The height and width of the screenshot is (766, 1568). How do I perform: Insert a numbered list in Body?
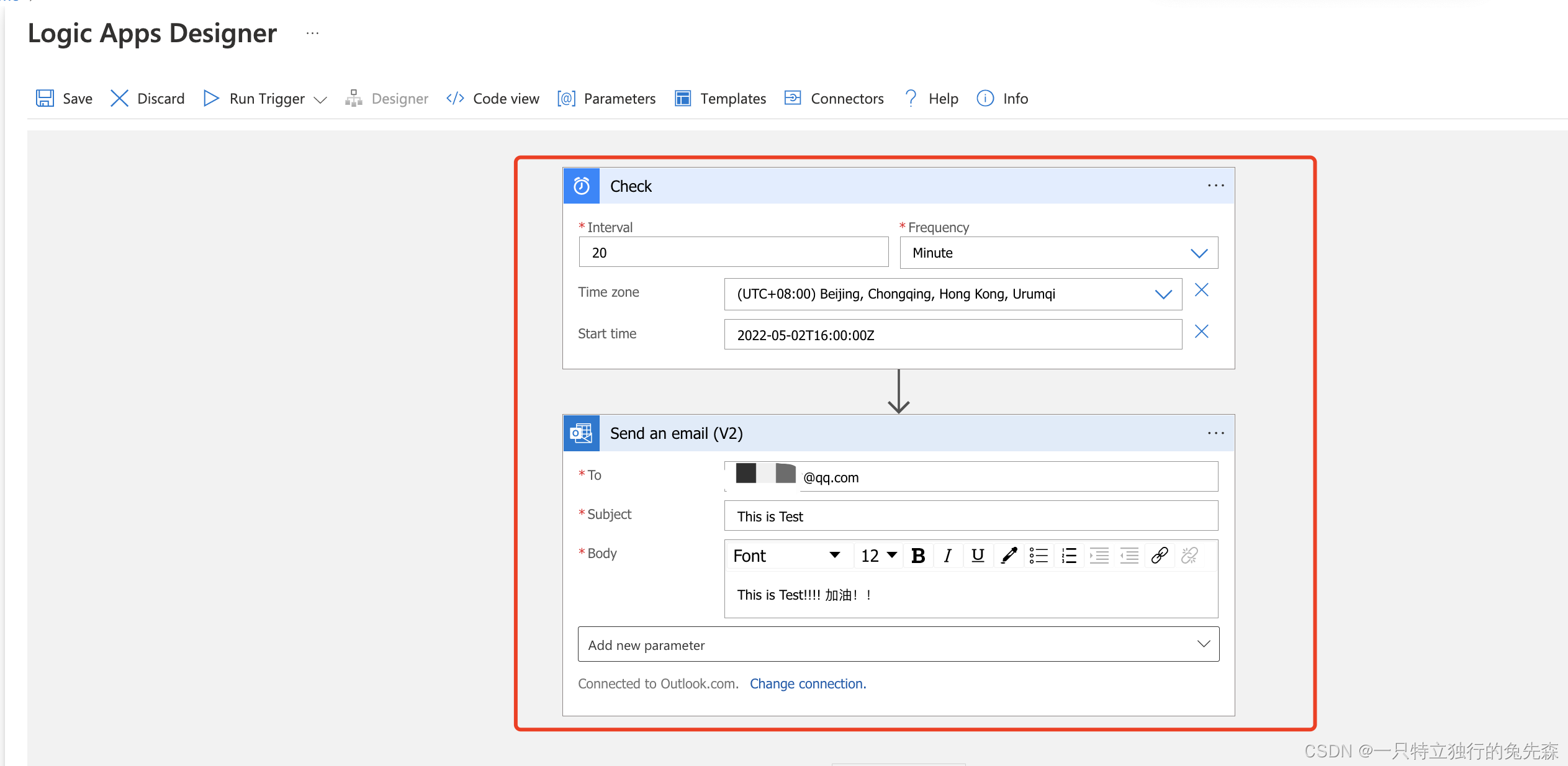pos(1069,556)
